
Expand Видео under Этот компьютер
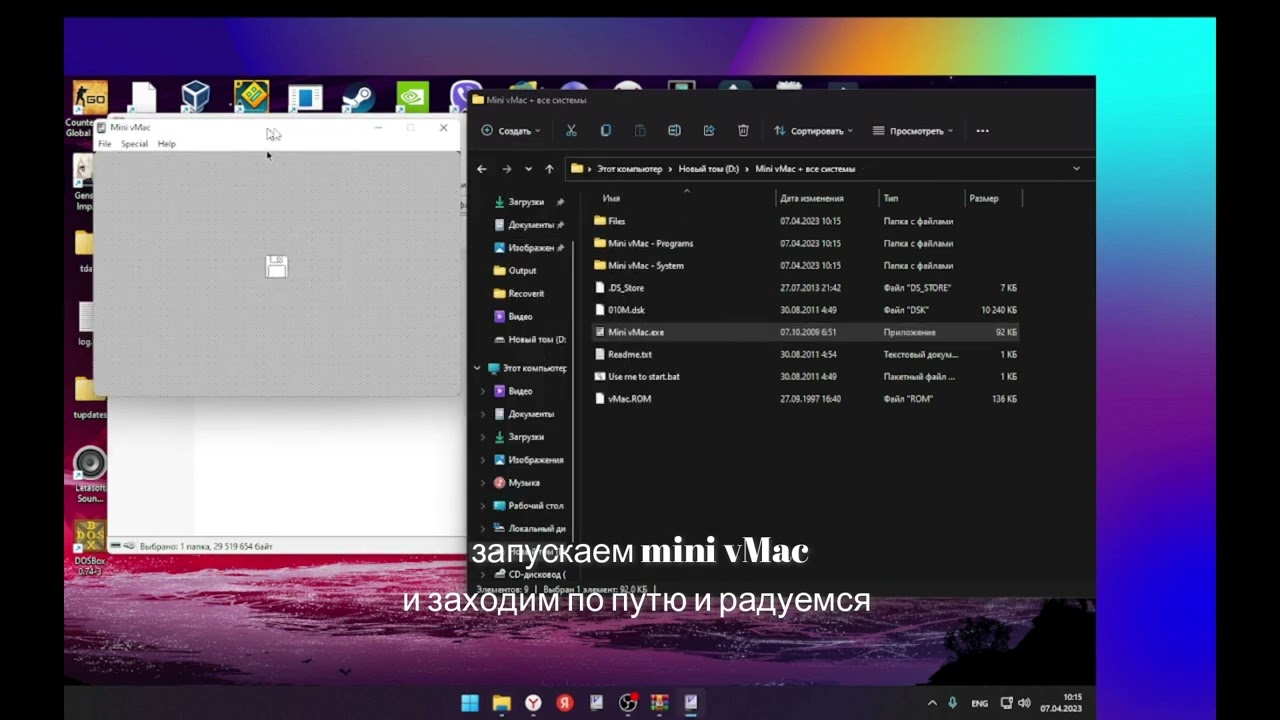click(x=483, y=391)
